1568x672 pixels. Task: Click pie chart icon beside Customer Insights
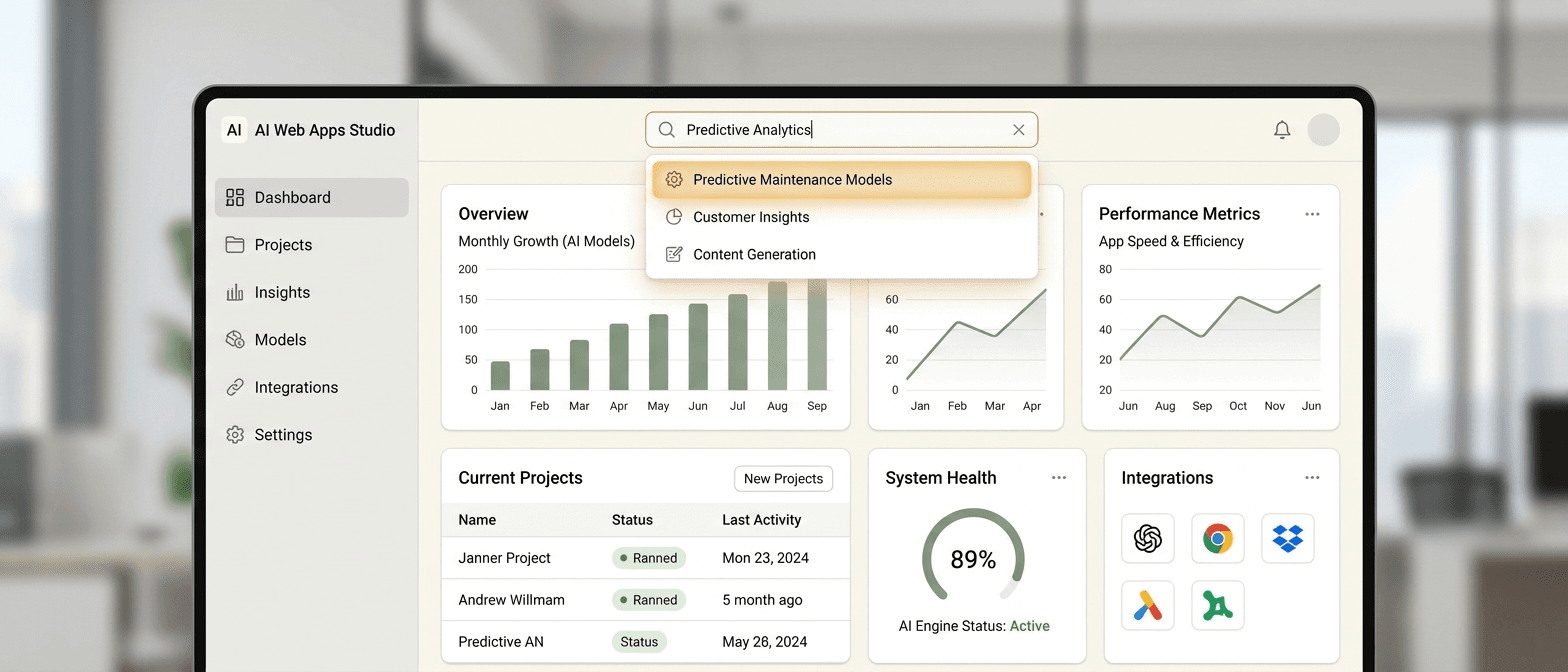[x=674, y=217]
